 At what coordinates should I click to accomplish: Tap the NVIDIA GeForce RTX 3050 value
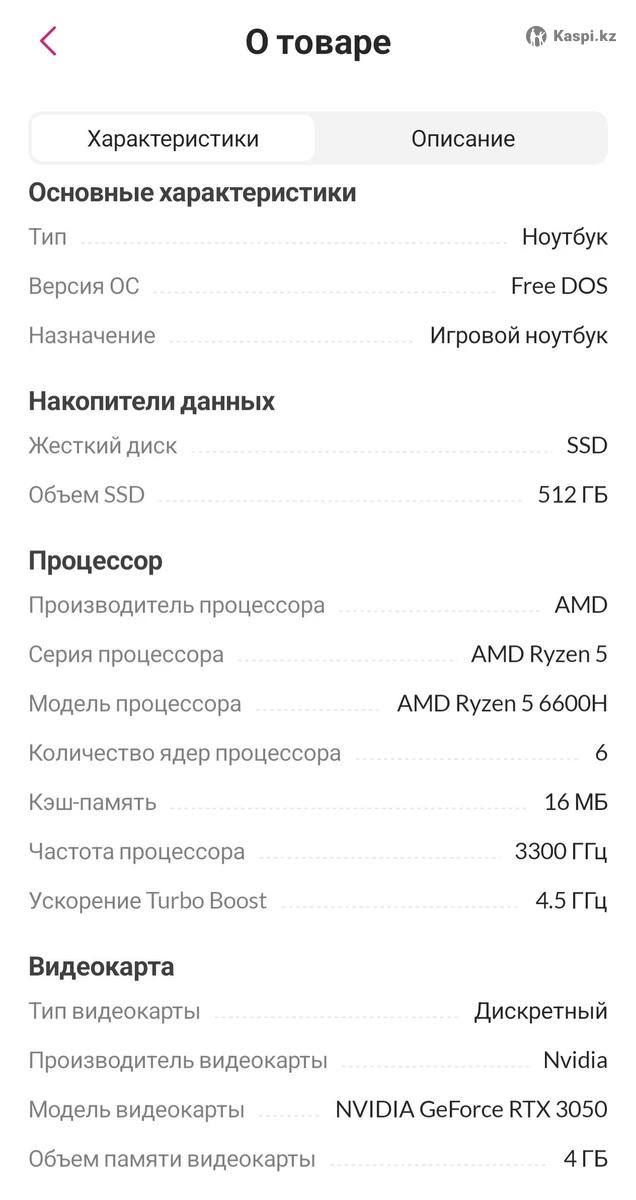(471, 1110)
